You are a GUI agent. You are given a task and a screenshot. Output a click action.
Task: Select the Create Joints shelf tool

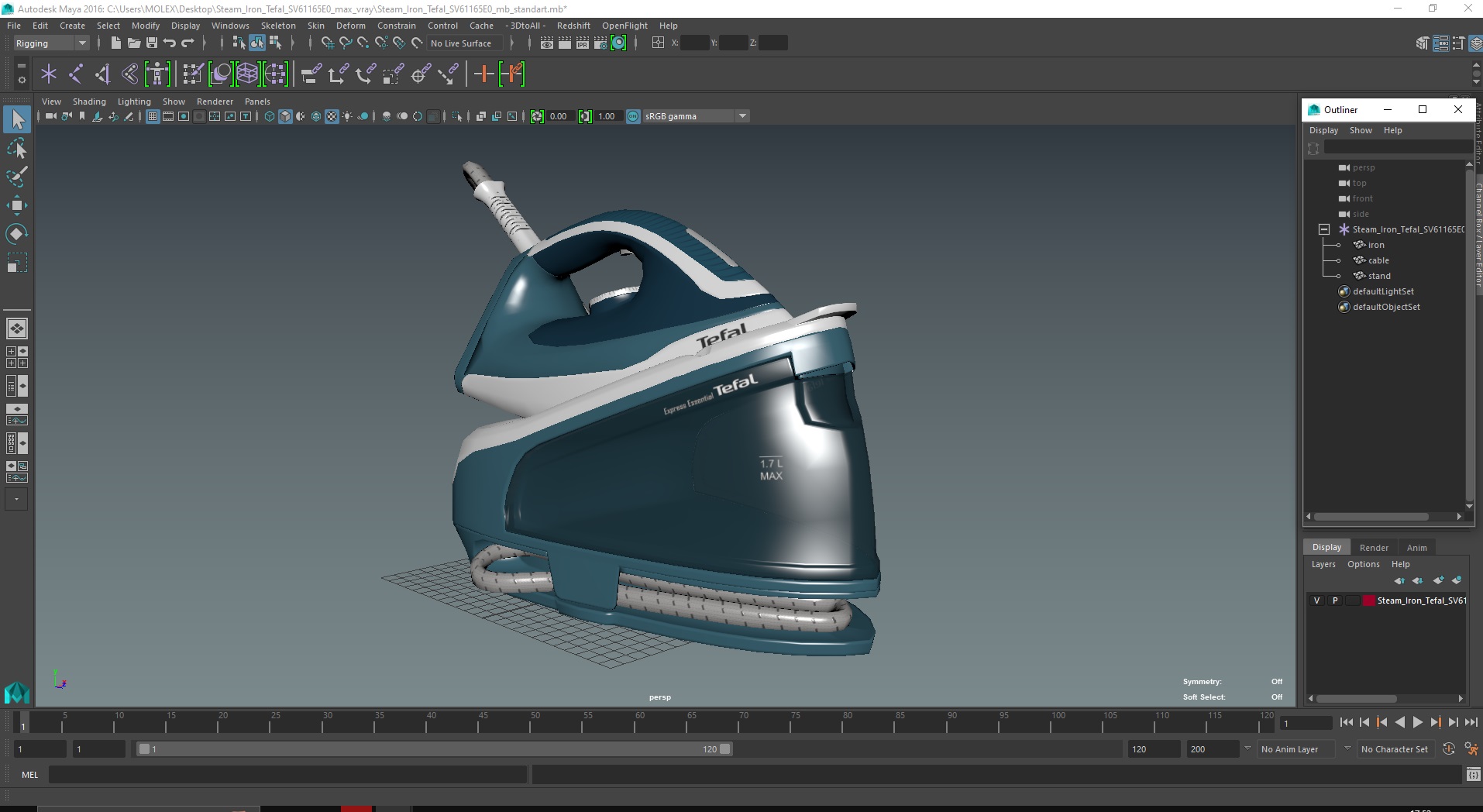tap(76, 74)
